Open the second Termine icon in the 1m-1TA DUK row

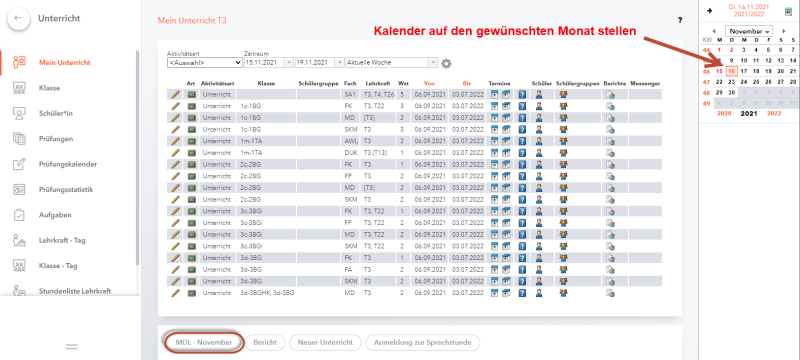click(x=506, y=152)
